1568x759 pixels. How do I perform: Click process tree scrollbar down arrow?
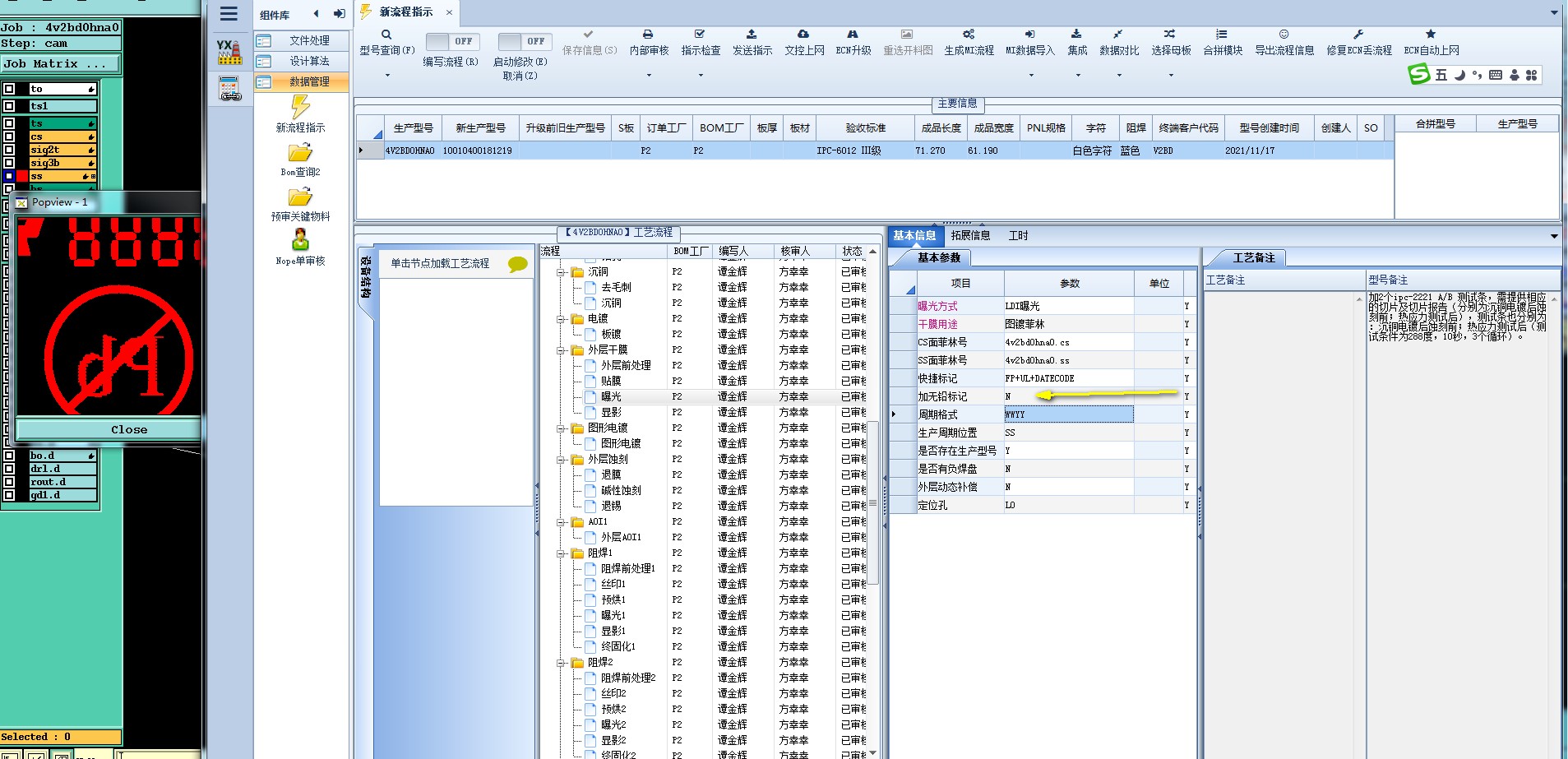pyautogui.click(x=872, y=753)
